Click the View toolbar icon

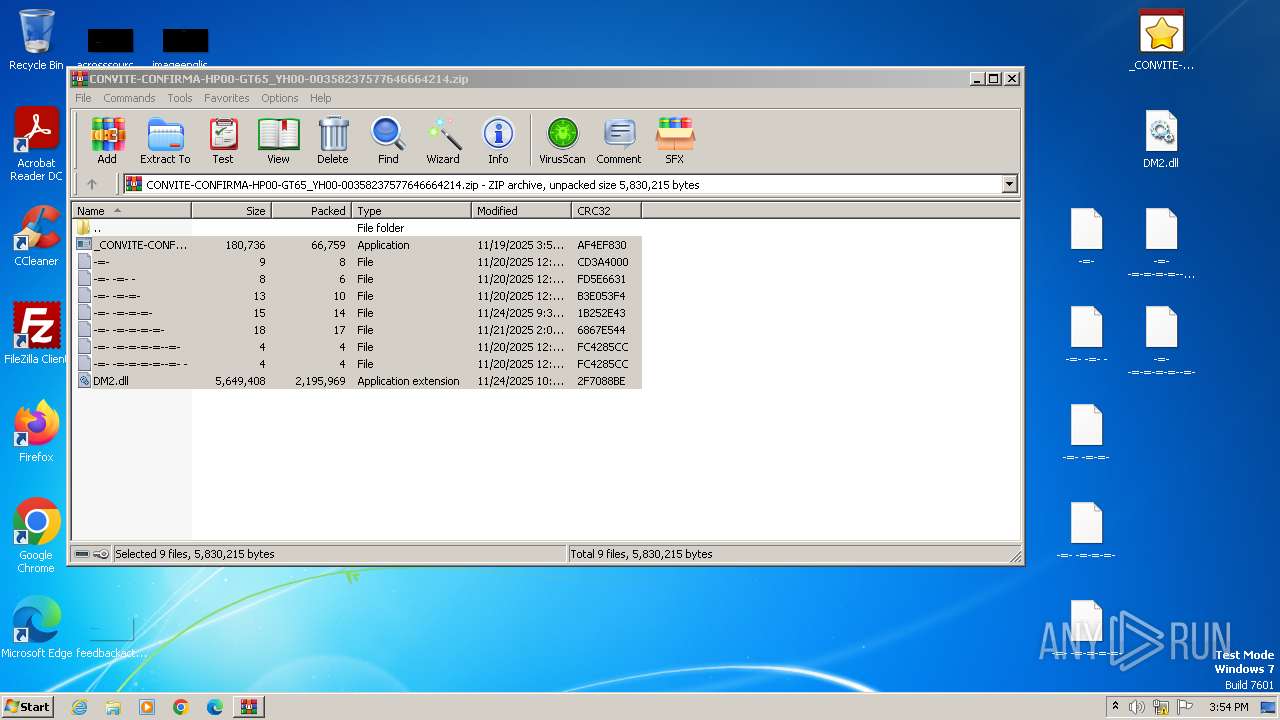tap(278, 140)
